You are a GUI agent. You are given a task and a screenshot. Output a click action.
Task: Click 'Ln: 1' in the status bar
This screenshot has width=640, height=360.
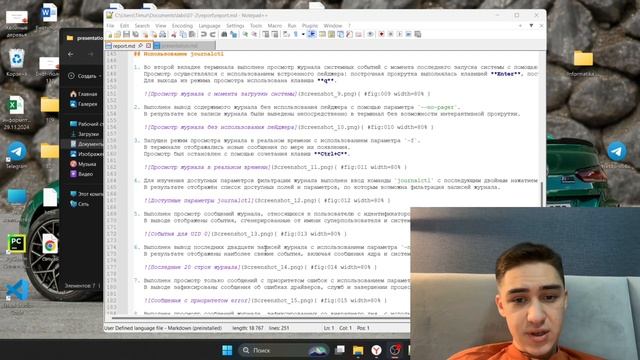[x=328, y=328]
